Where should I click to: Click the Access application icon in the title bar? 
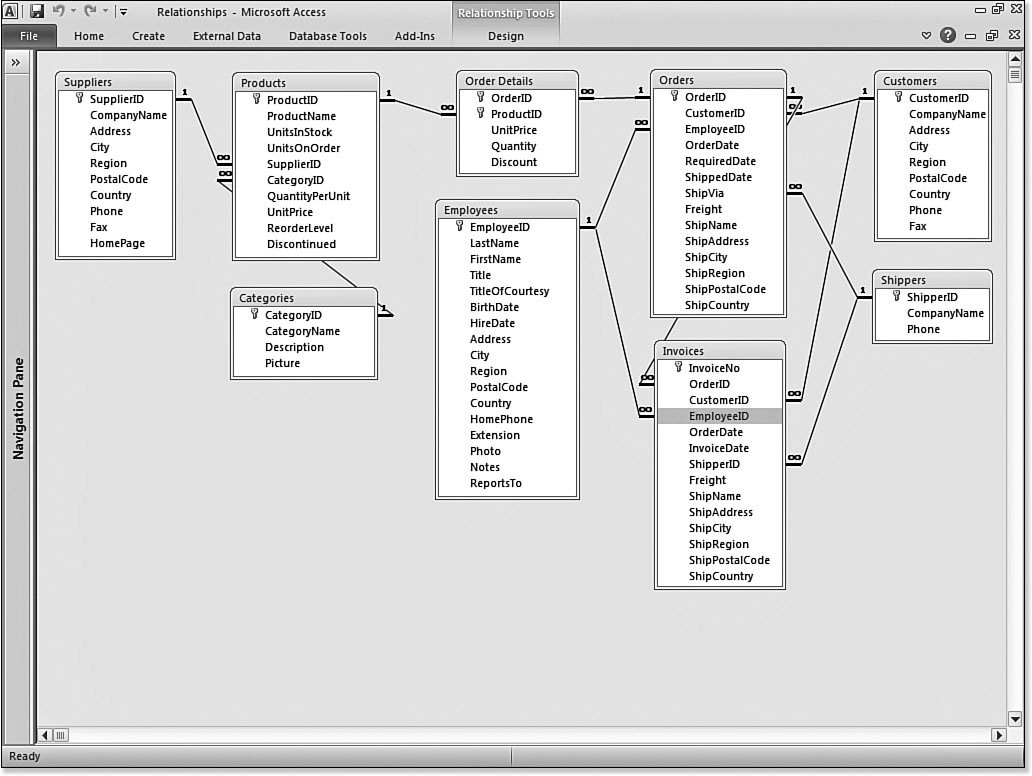coord(12,11)
